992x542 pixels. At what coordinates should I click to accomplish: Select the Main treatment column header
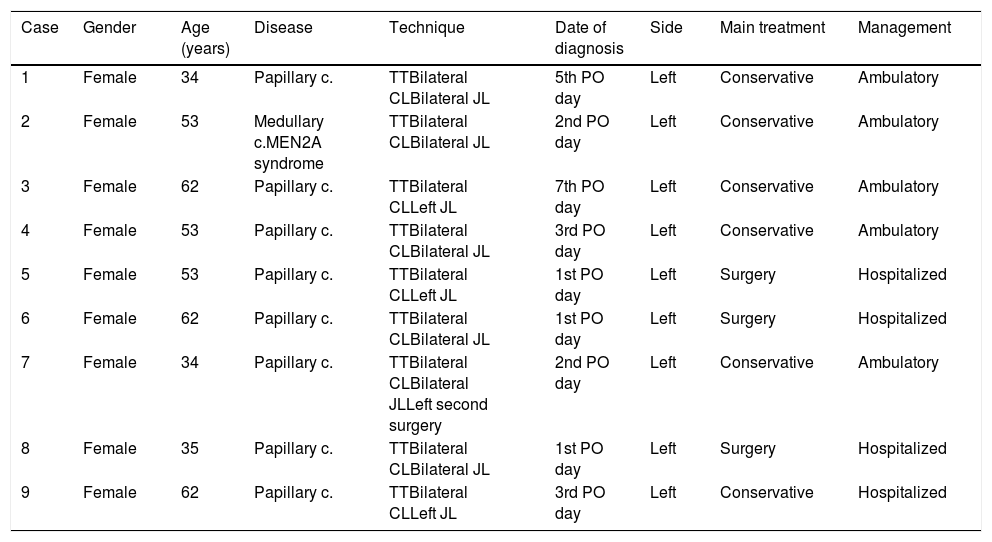[772, 28]
